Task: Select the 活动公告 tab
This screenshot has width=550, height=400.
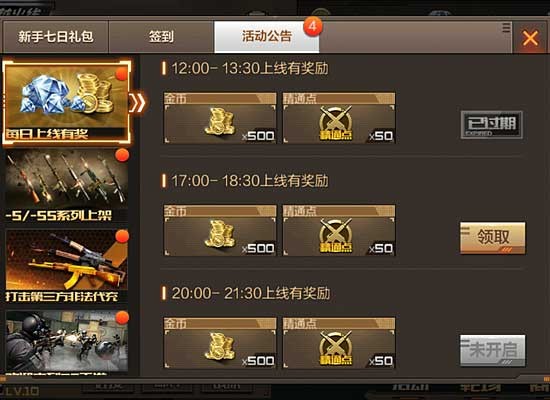Action: (x=267, y=36)
